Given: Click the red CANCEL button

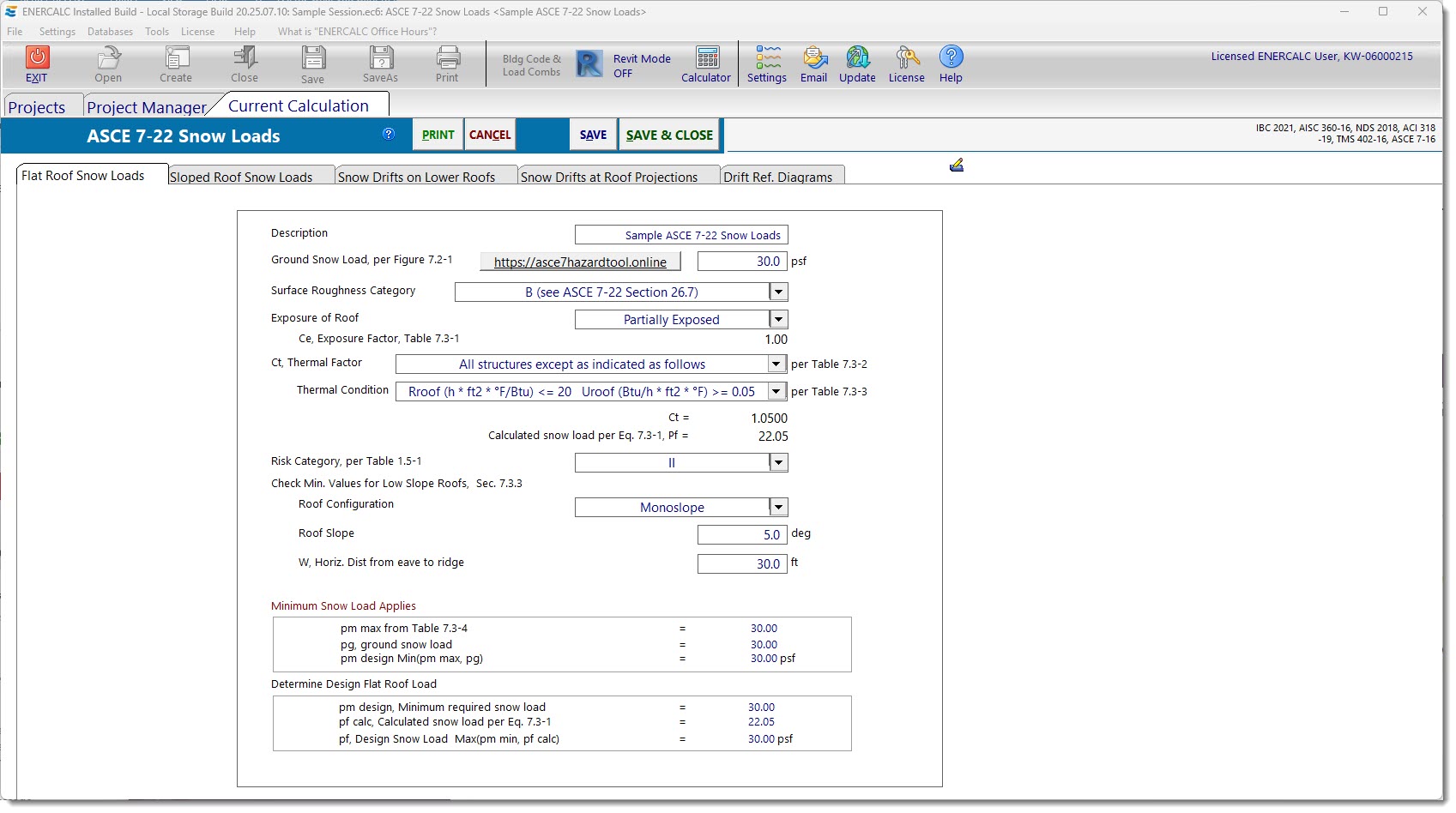Looking at the screenshot, I should pos(490,135).
